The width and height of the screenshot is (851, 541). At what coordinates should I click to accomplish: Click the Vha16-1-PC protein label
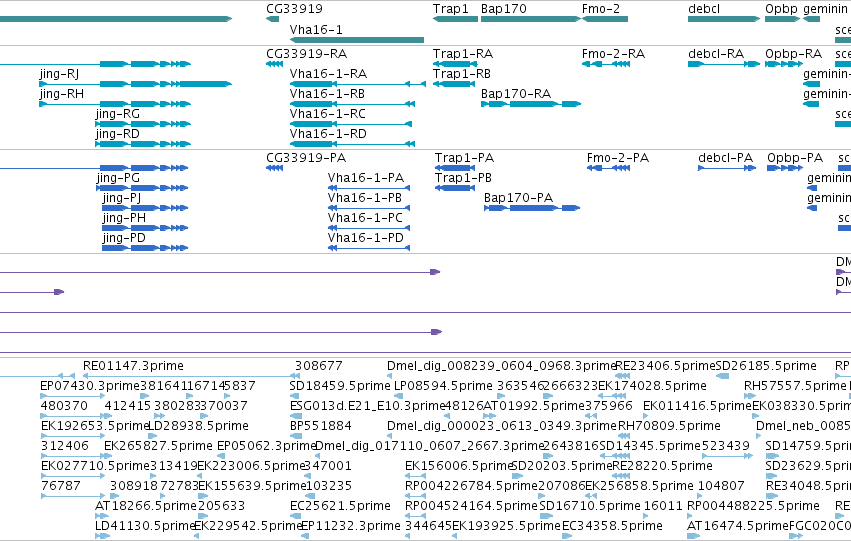pyautogui.click(x=365, y=218)
